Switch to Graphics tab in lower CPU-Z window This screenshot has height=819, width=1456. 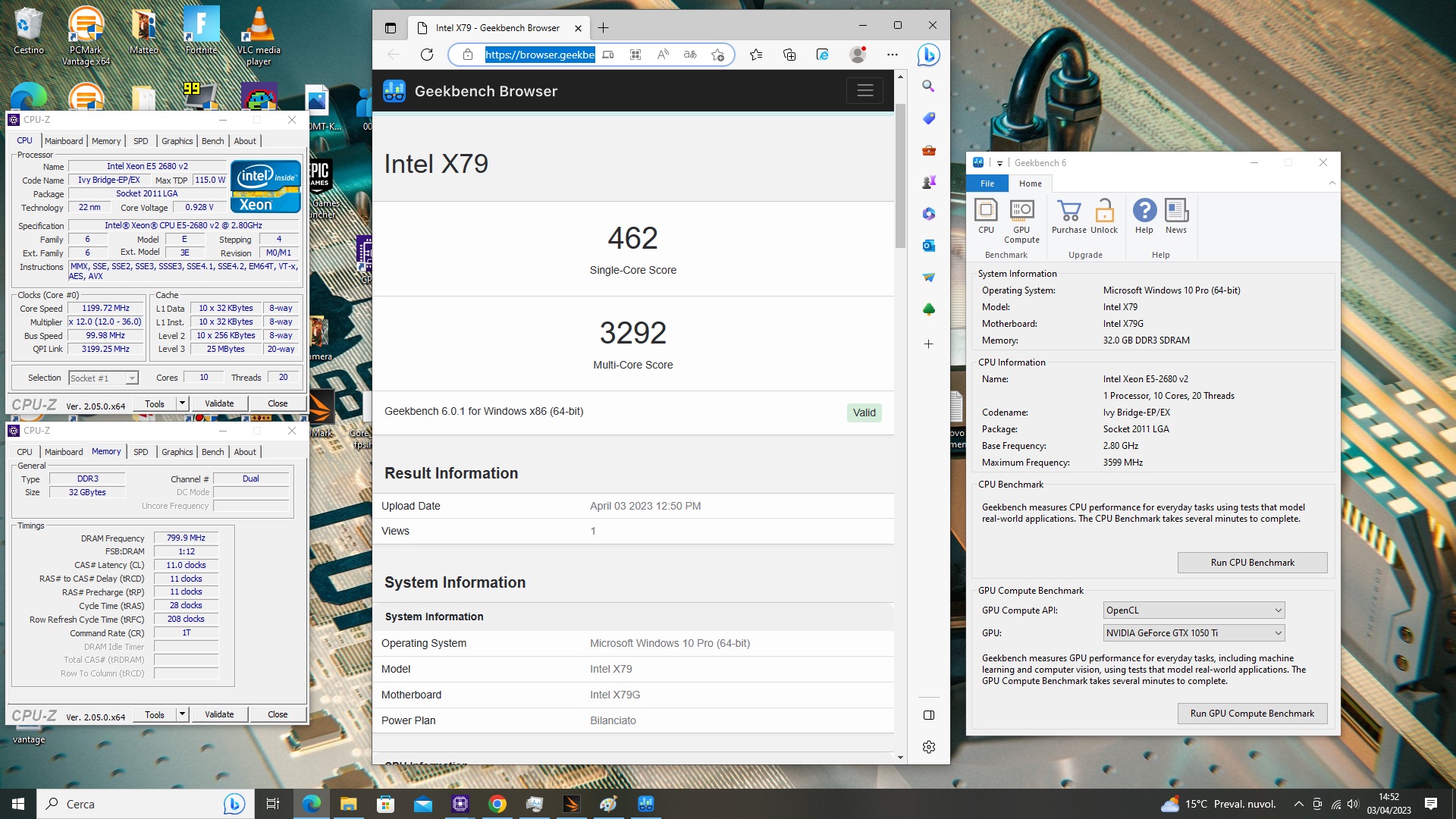177,452
